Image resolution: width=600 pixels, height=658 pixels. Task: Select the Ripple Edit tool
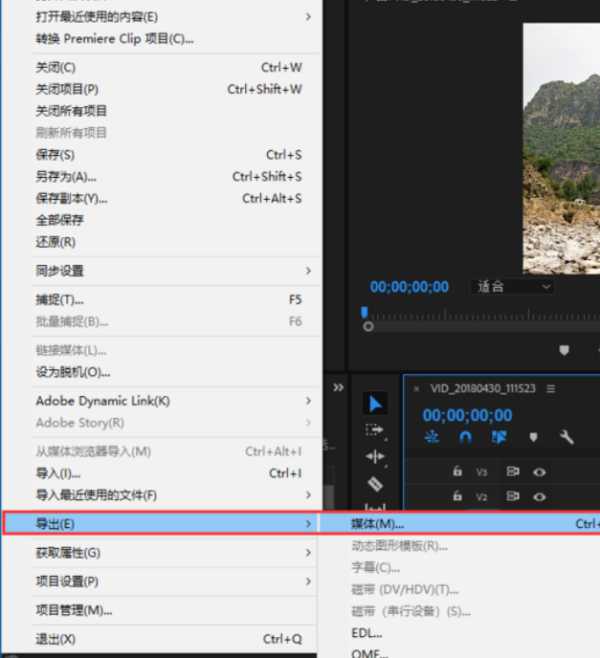[x=375, y=456]
